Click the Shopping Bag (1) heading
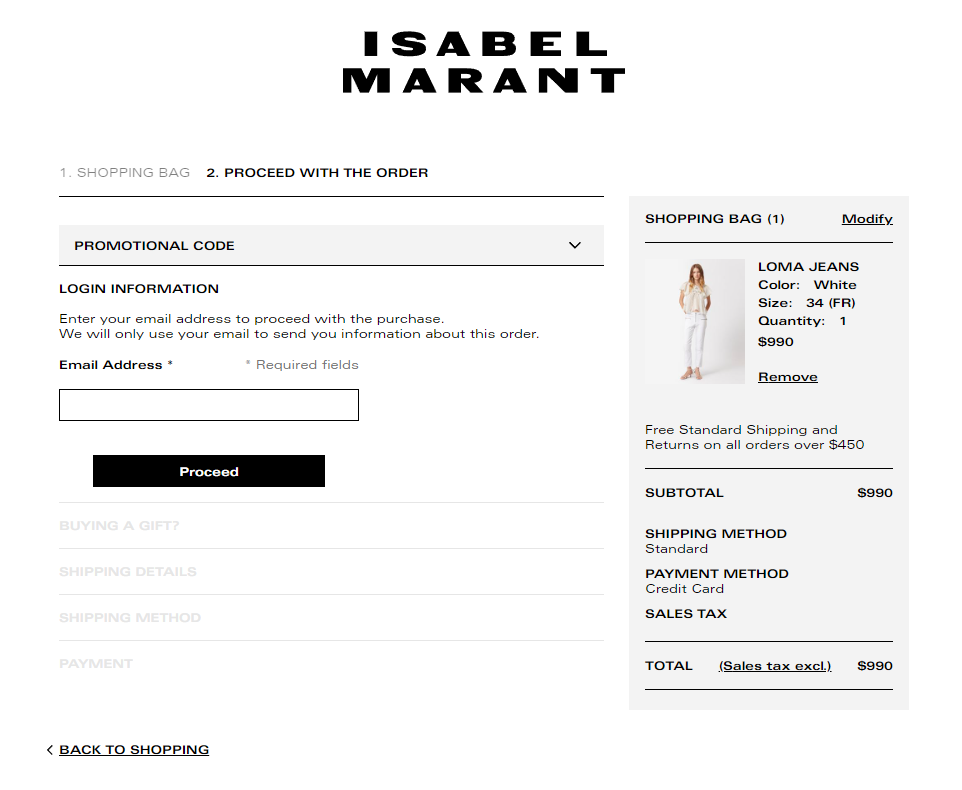 715,219
